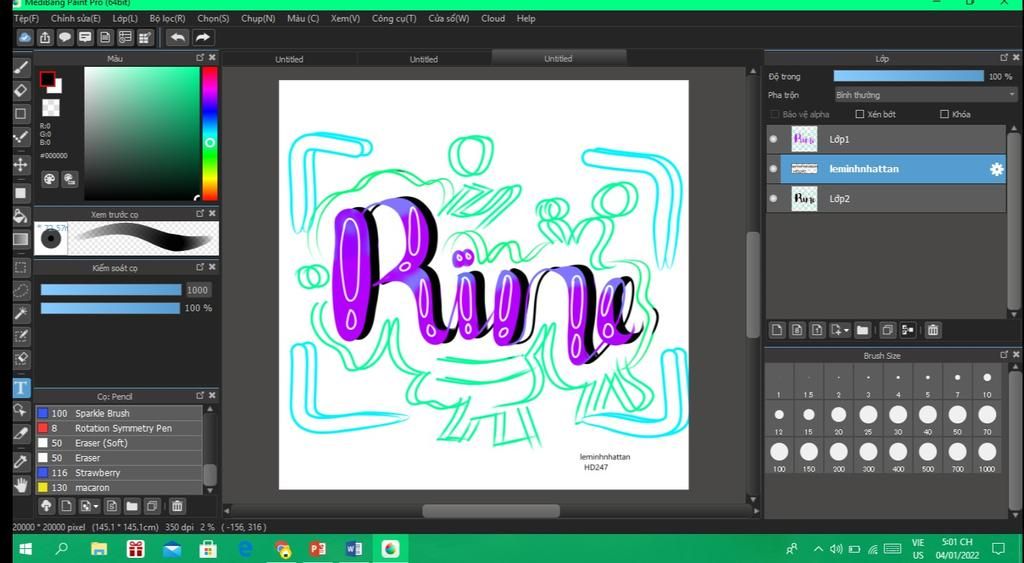Image resolution: width=1024 pixels, height=563 pixels.
Task: Activate the rectangular Select tool
Action: point(21,267)
